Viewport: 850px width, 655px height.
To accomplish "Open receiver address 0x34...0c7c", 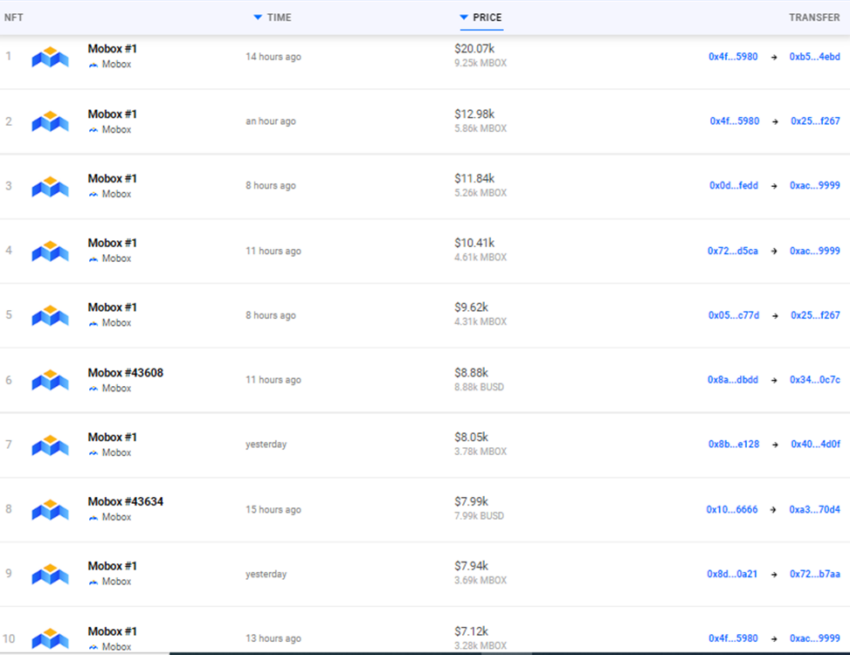I will pos(815,380).
